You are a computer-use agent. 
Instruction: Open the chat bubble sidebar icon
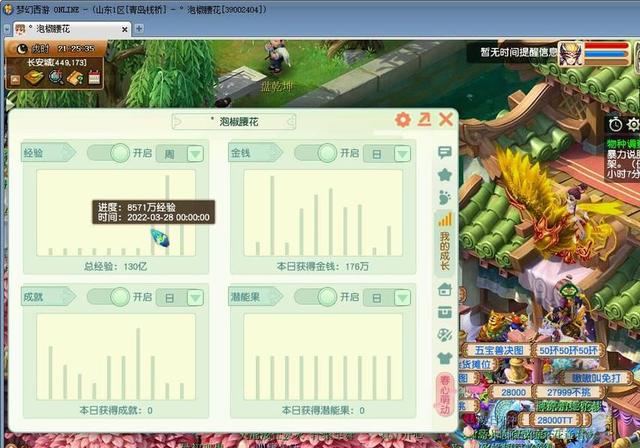pyautogui.click(x=445, y=153)
